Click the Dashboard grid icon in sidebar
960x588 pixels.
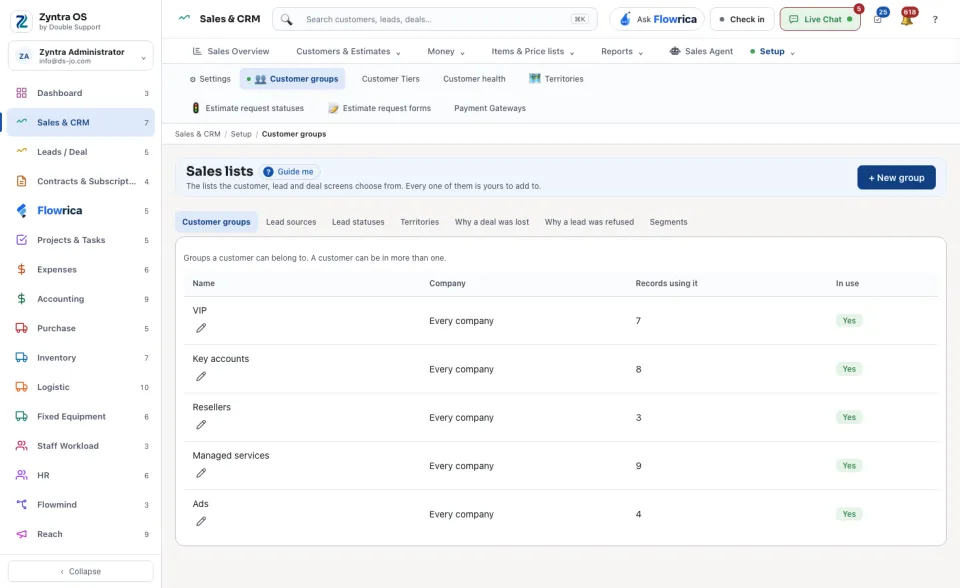click(21, 93)
